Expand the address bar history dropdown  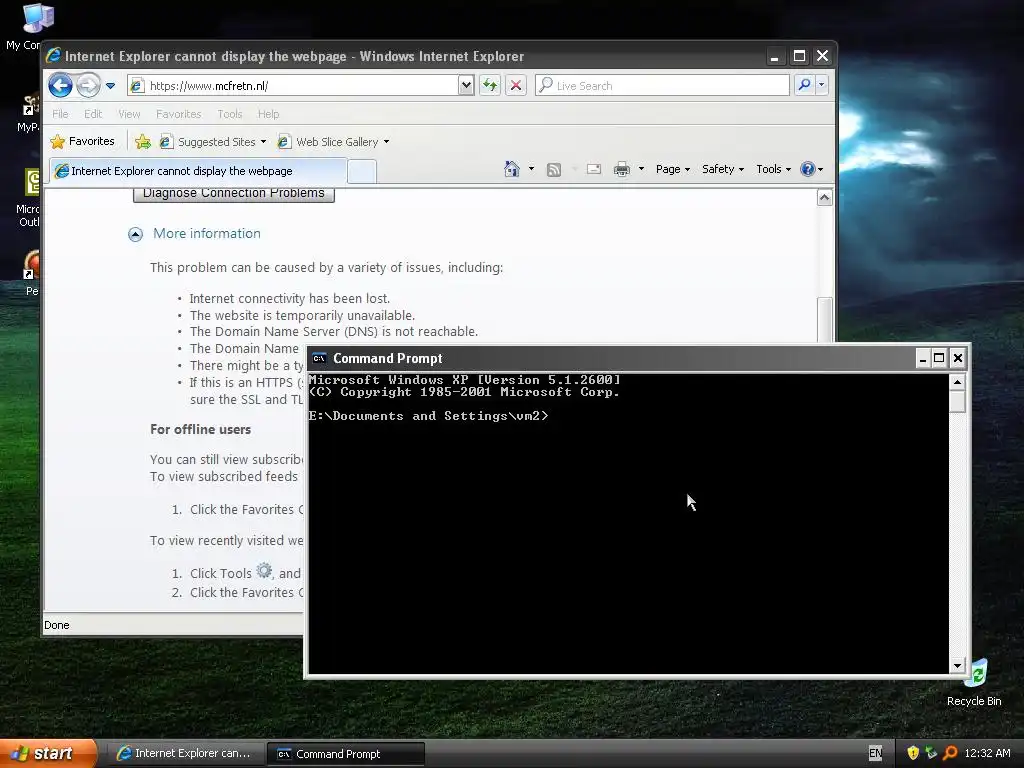pyautogui.click(x=466, y=86)
